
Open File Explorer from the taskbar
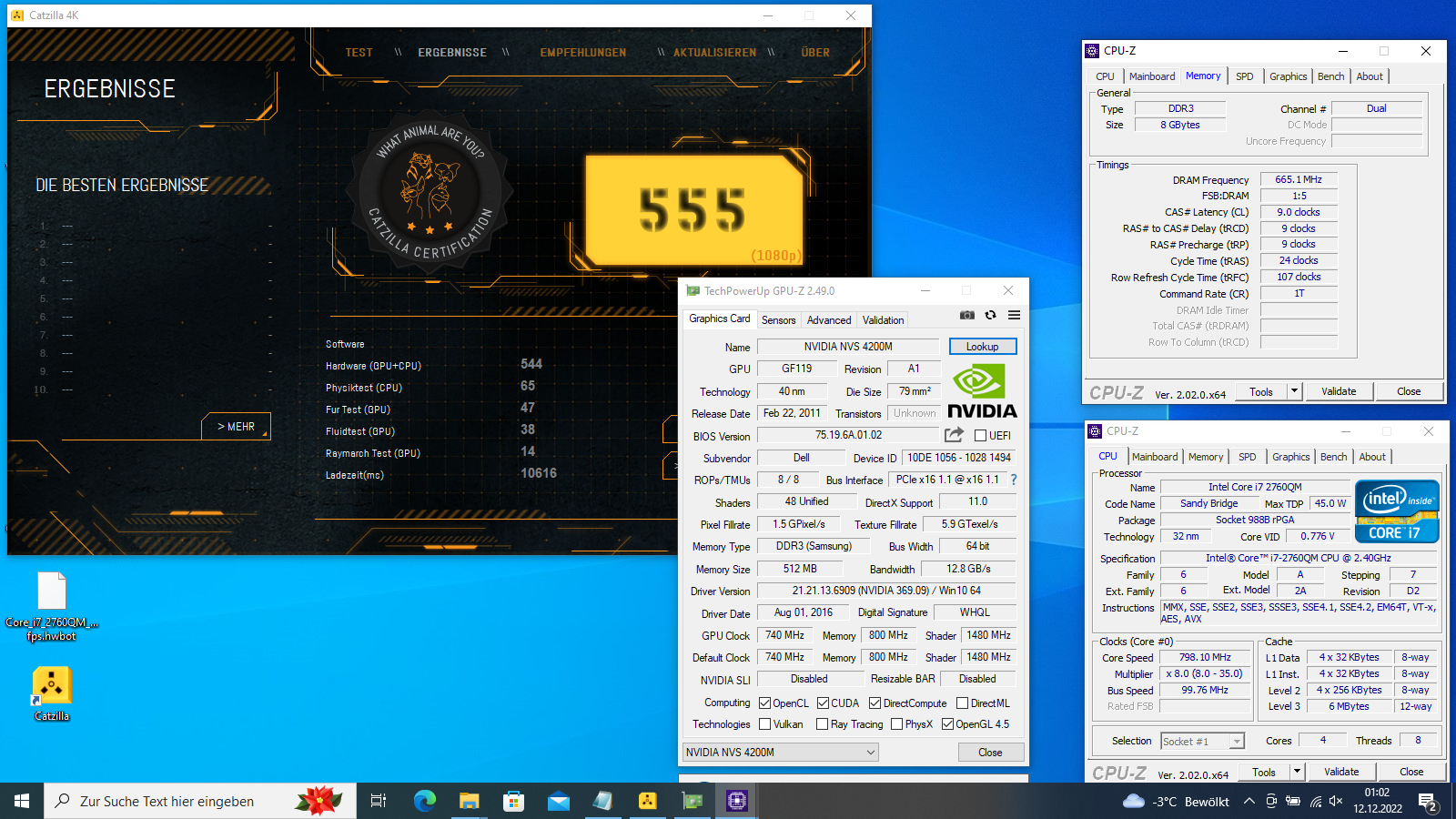pyautogui.click(x=469, y=801)
